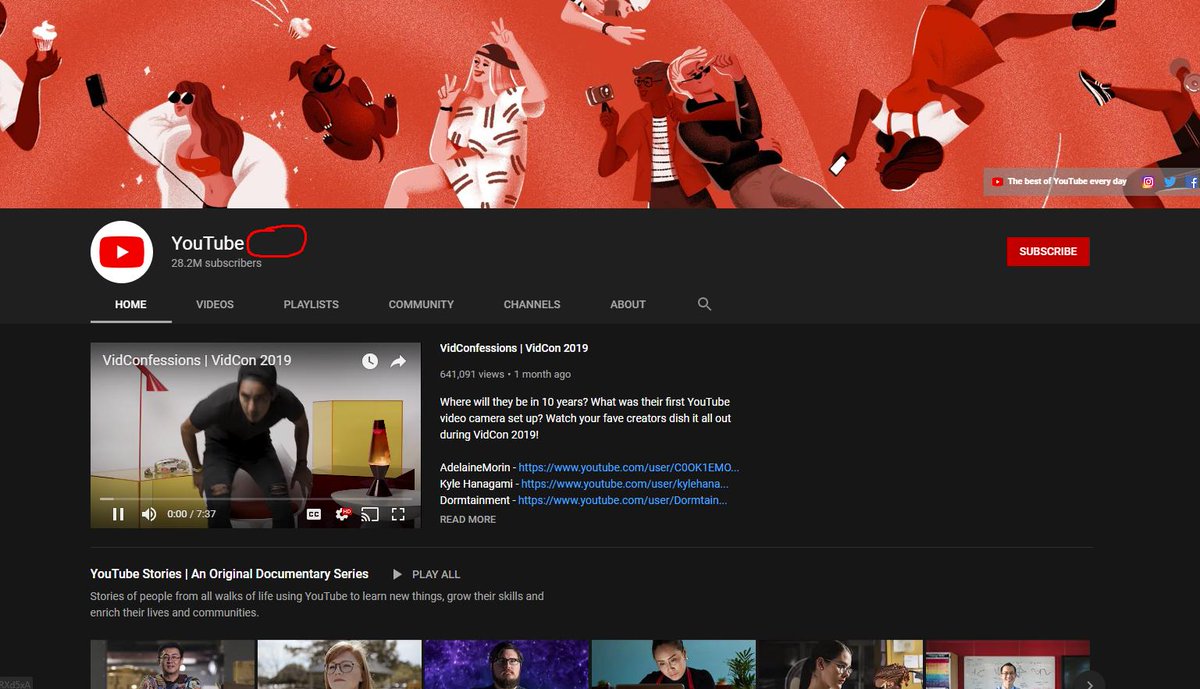
Task: Click the 28.2M subscribers text
Action: tap(216, 264)
